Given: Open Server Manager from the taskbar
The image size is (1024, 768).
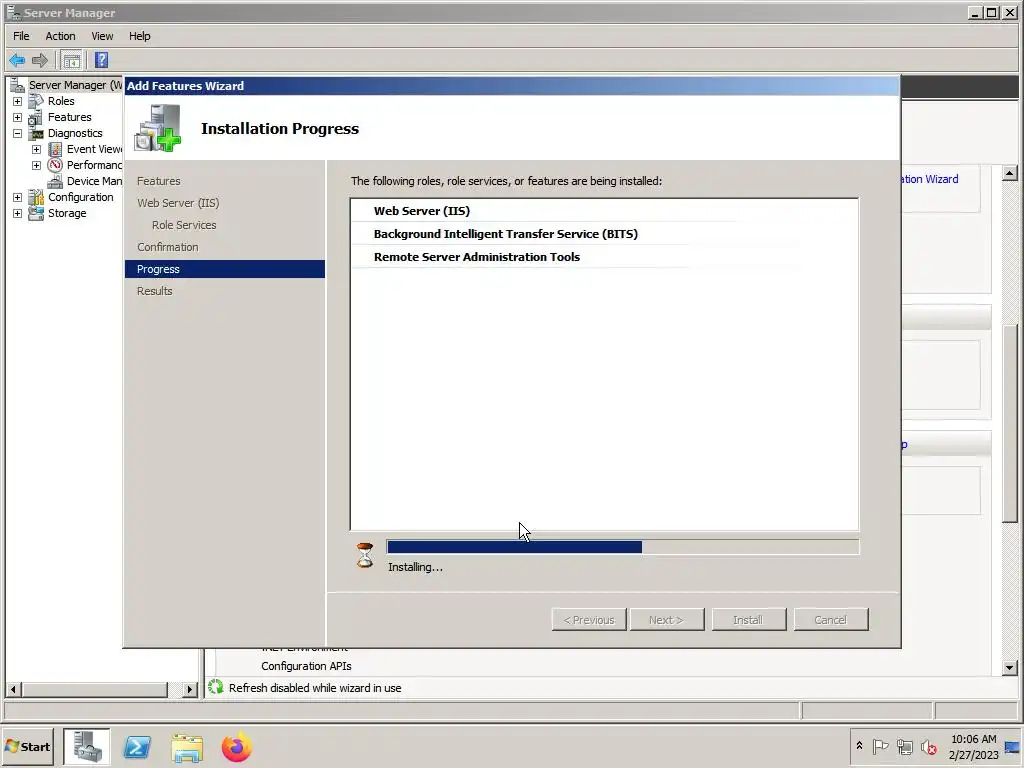Looking at the screenshot, I should pos(87,747).
